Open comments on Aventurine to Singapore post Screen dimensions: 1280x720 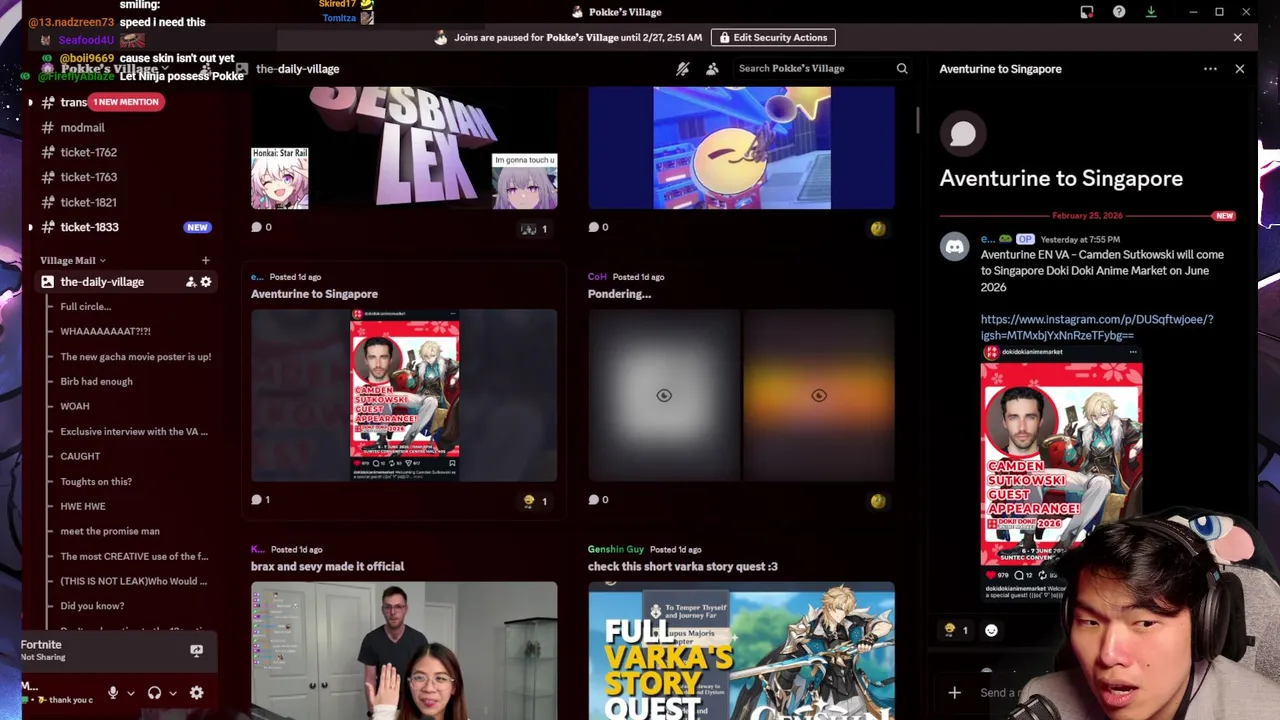(x=261, y=500)
